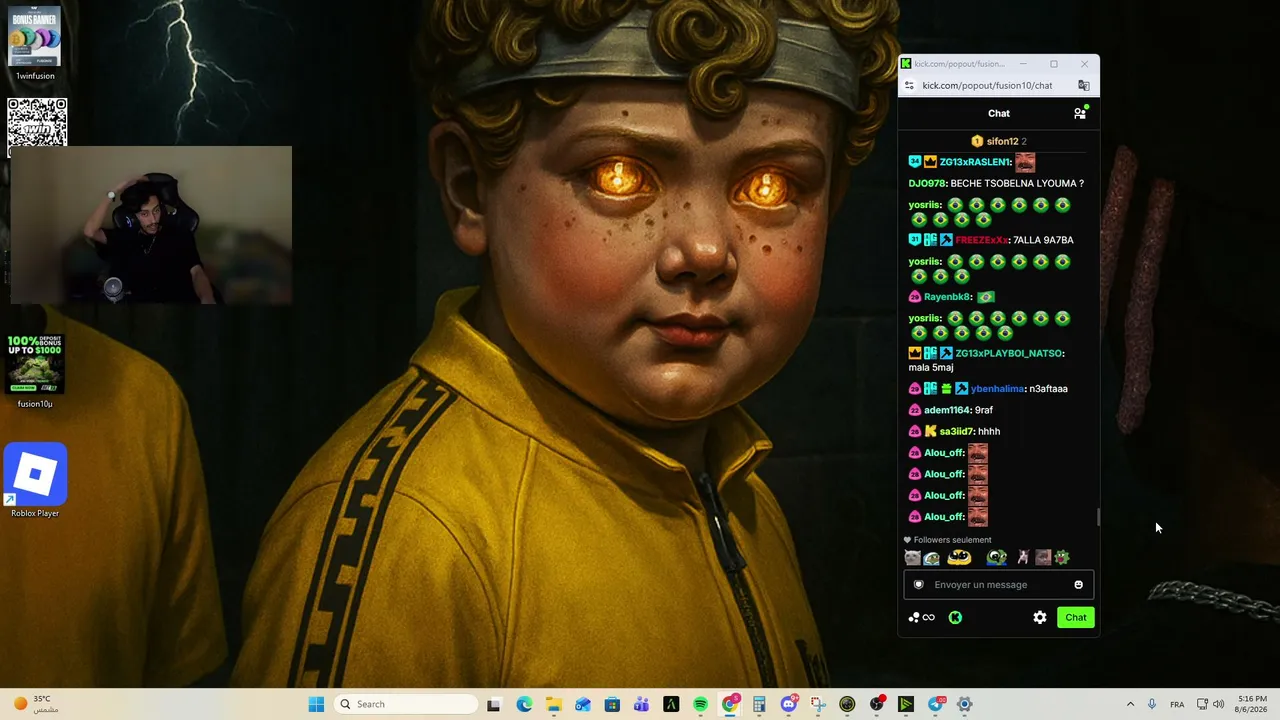Open the 1winfusion desktop shortcut
1280x720 pixels.
(35, 43)
